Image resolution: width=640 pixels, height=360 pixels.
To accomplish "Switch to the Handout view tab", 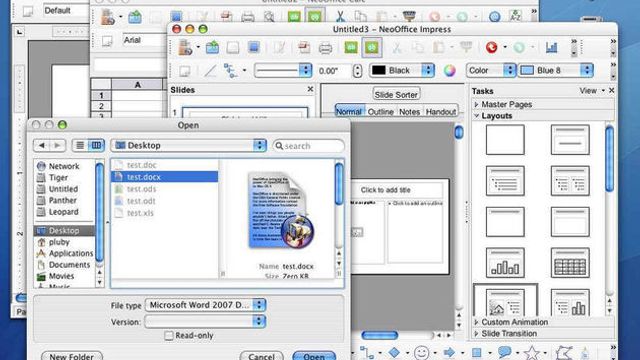I will click(441, 111).
